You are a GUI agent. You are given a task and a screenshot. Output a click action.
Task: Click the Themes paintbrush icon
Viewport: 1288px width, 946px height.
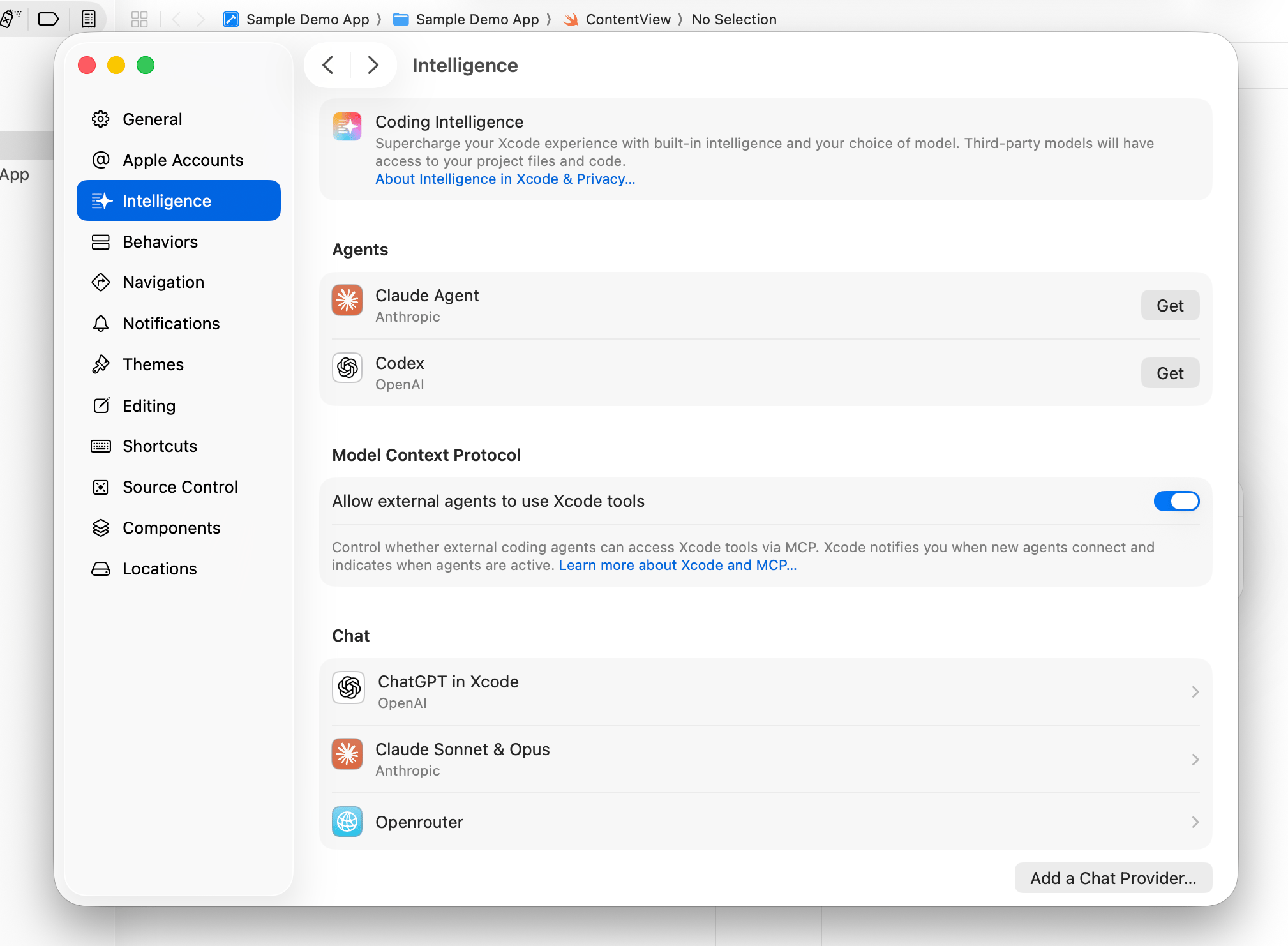click(x=101, y=364)
